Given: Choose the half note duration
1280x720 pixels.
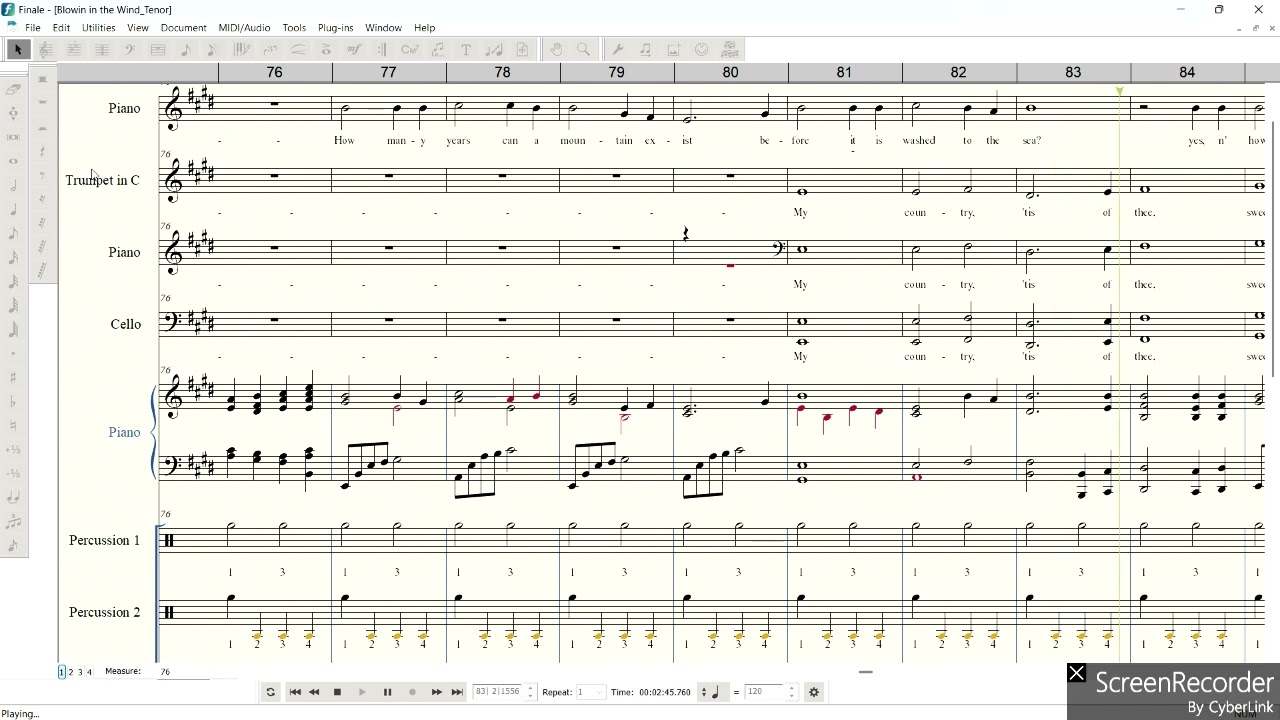Looking at the screenshot, I should click(x=14, y=184).
